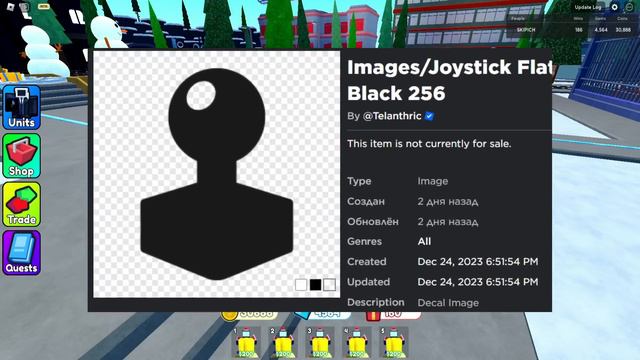Open the Update Log button
640x360 pixels.
pyautogui.click(x=587, y=7)
